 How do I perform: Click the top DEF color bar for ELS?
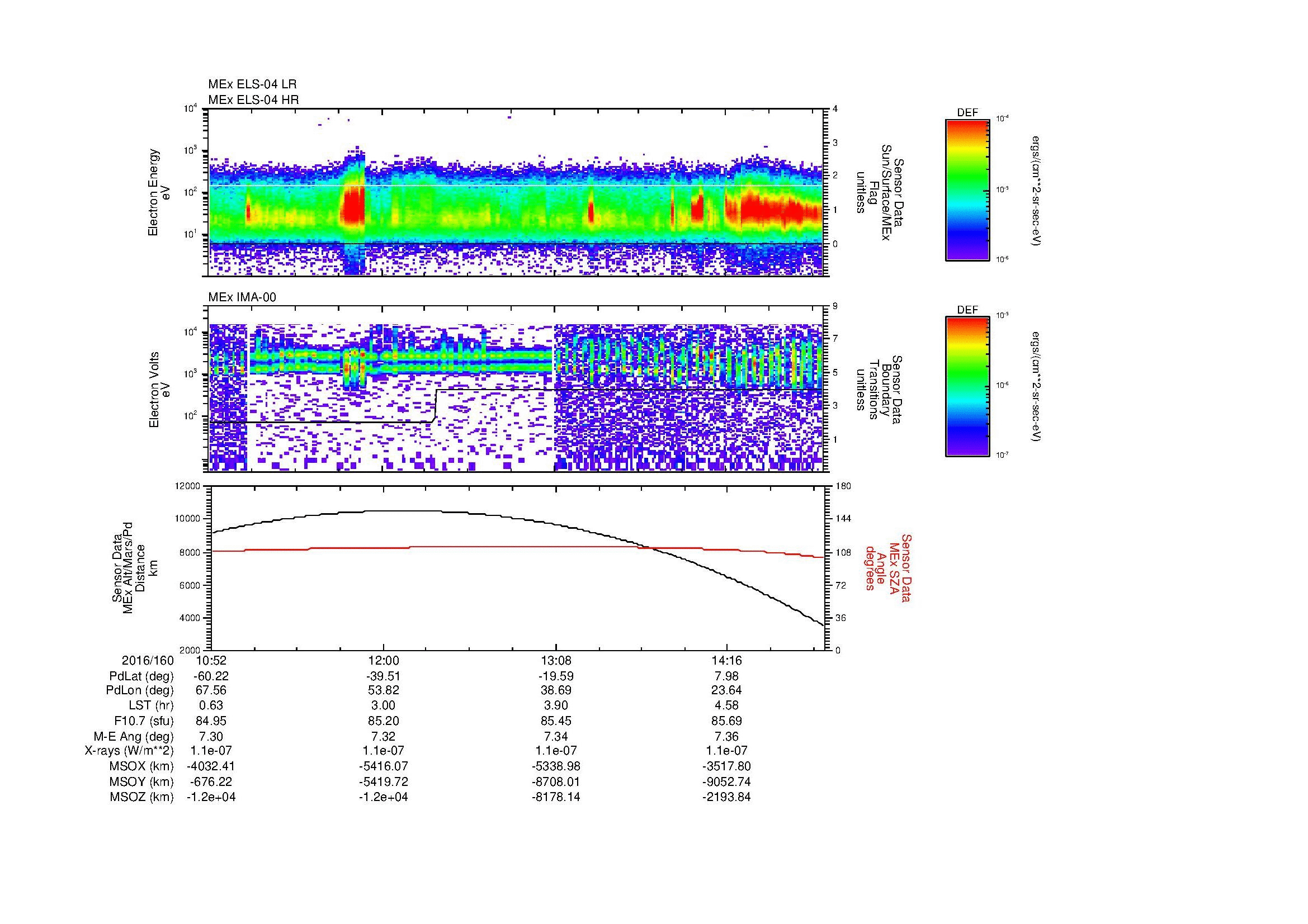[967, 189]
